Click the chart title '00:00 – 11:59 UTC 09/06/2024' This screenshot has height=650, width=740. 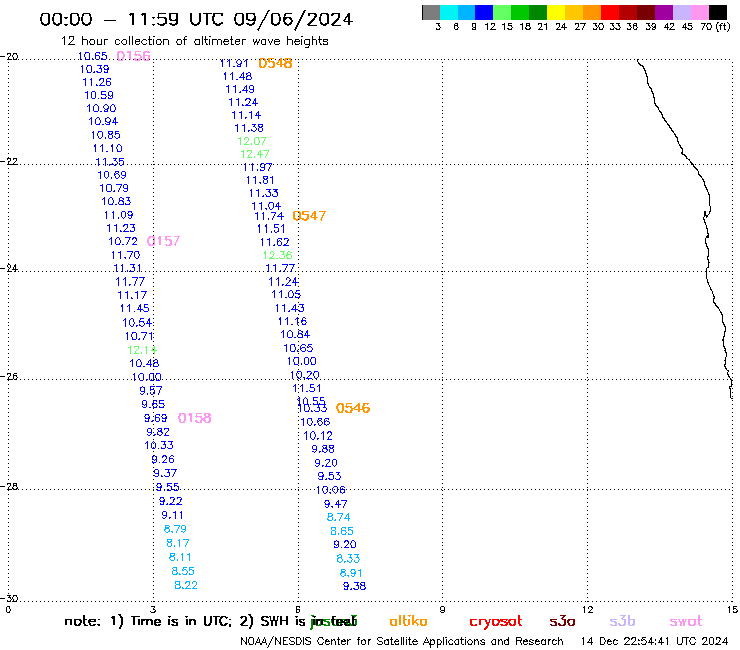point(196,19)
